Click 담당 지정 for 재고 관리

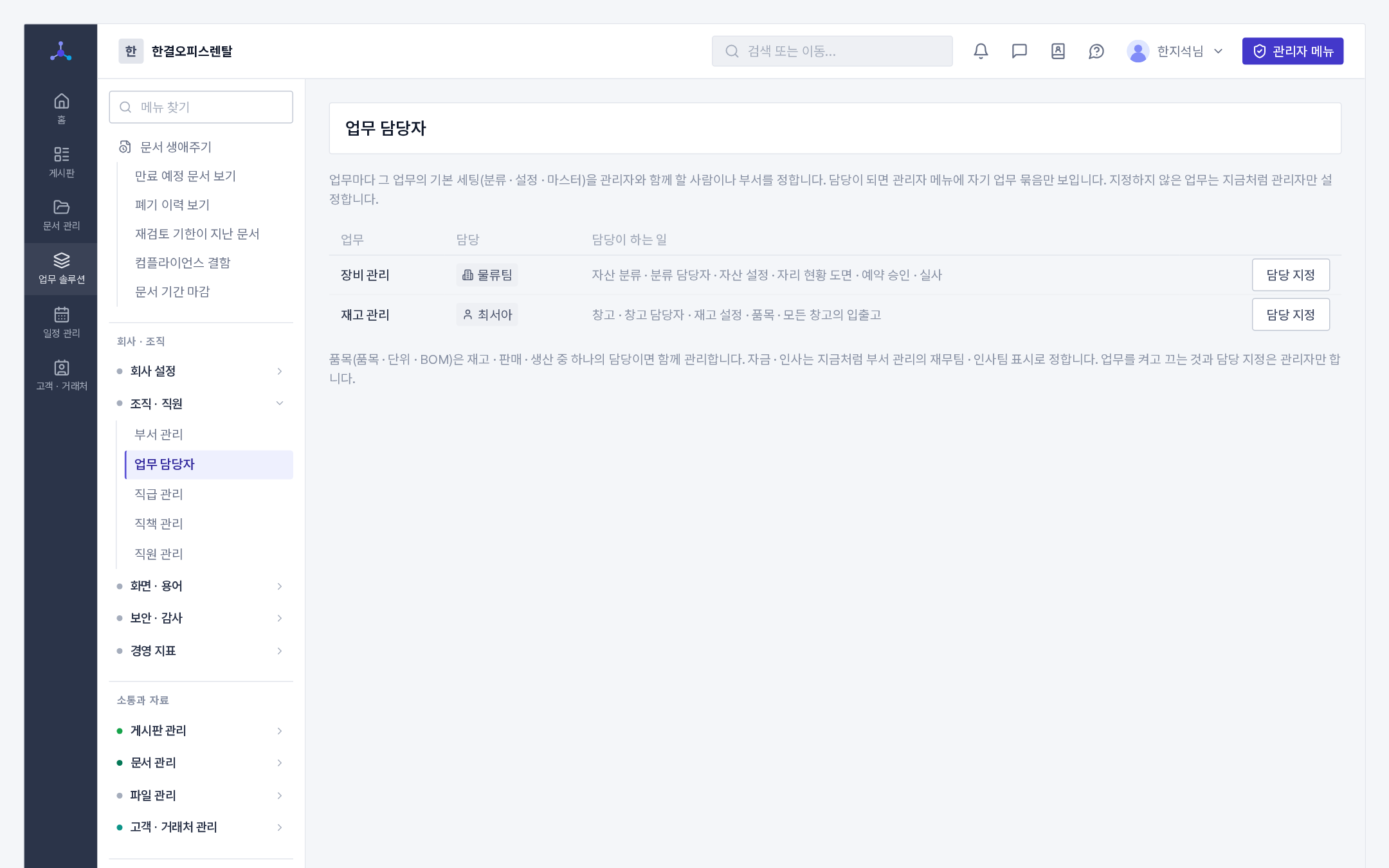[x=1291, y=315]
